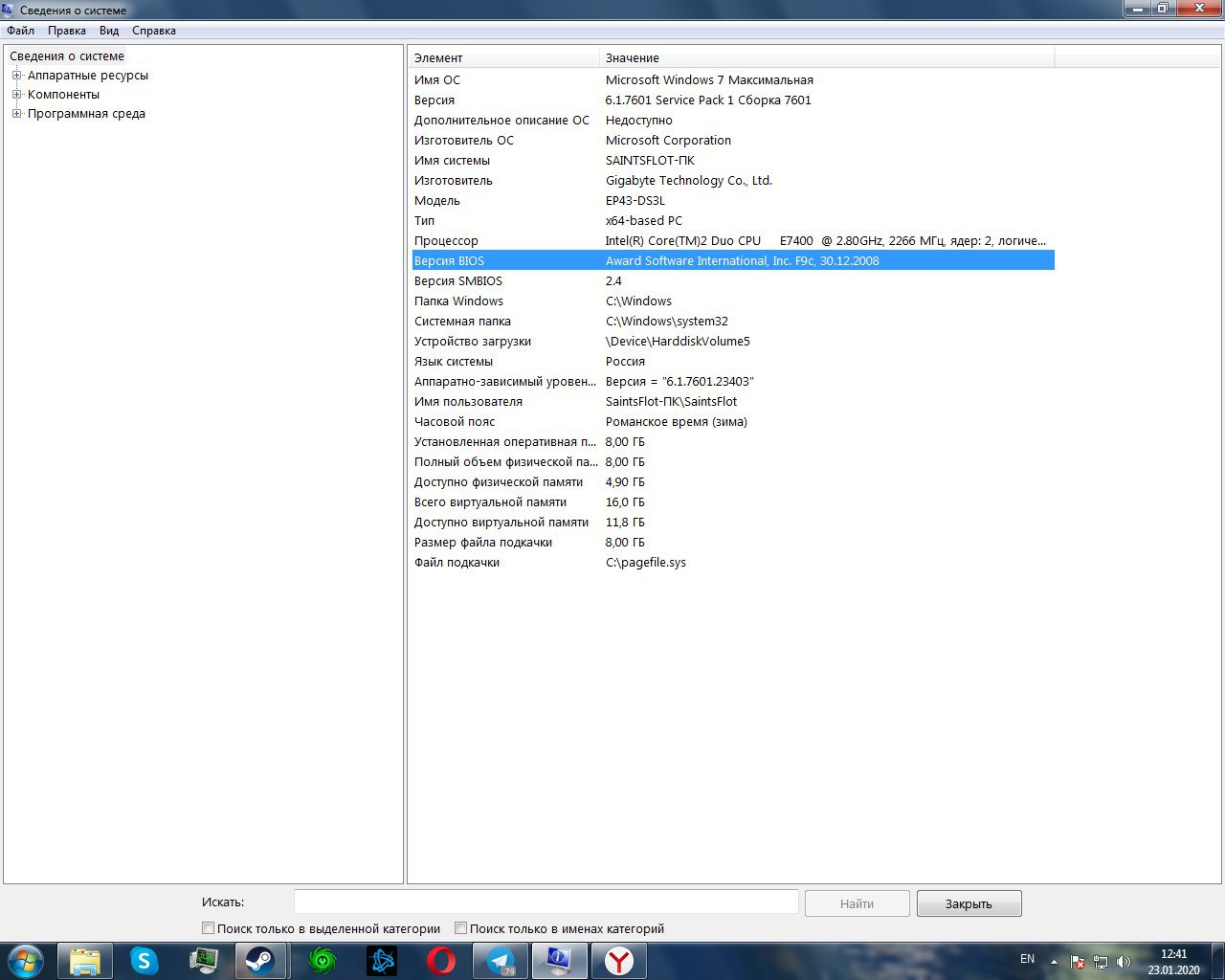This screenshot has width=1225, height=980.
Task: Open Windows Explorer from the taskbar
Action: click(x=85, y=961)
